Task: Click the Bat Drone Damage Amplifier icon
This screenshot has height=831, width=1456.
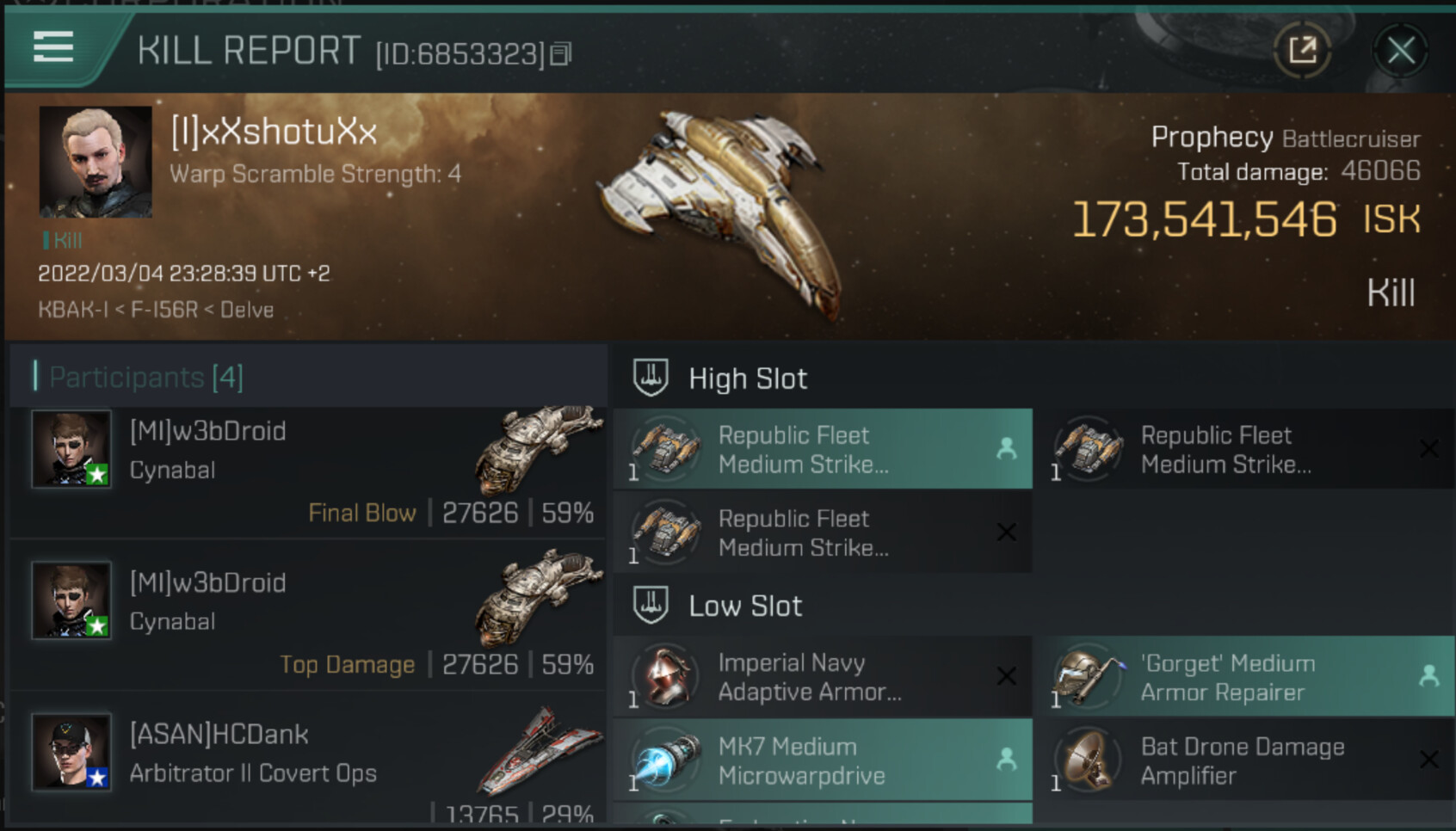Action: 1089,760
